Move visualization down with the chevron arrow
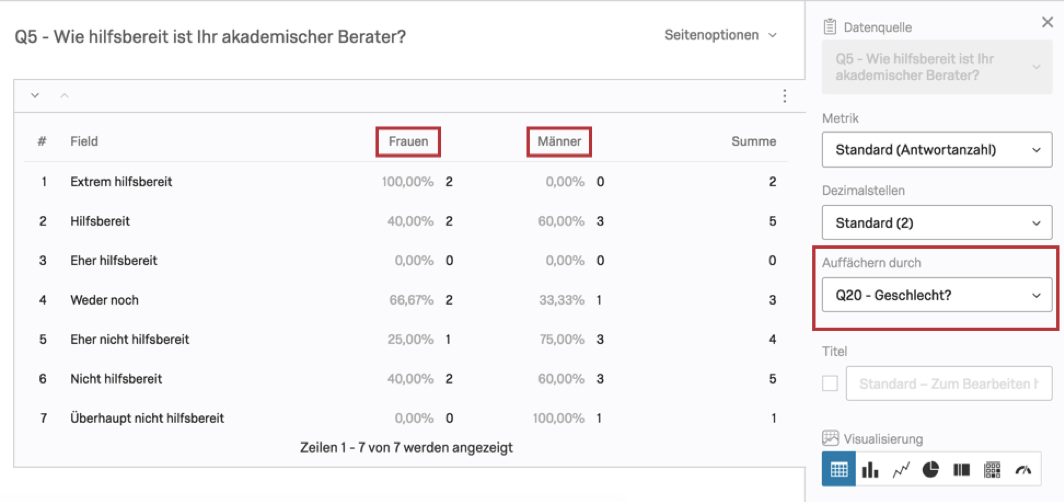Screen dimensions: 1064x502 pyautogui.click(x=35, y=96)
